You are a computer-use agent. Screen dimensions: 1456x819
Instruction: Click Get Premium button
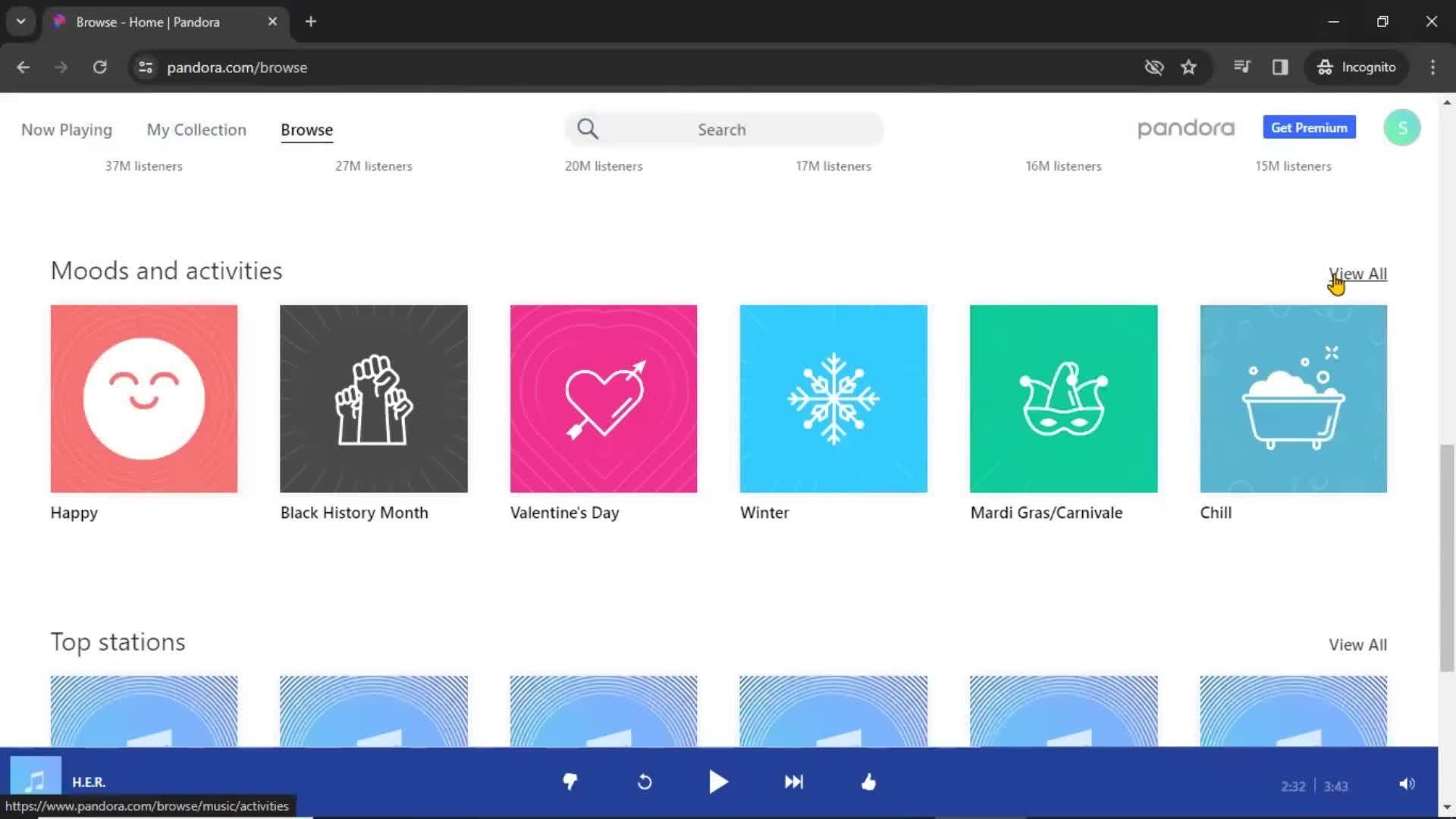pos(1309,127)
